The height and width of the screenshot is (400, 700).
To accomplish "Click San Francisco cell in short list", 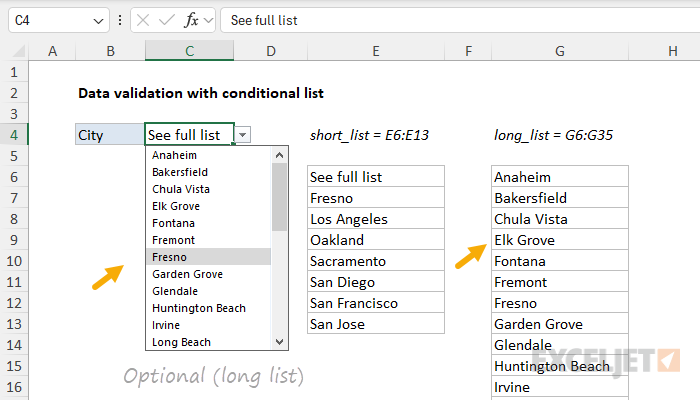I will pyautogui.click(x=376, y=302).
